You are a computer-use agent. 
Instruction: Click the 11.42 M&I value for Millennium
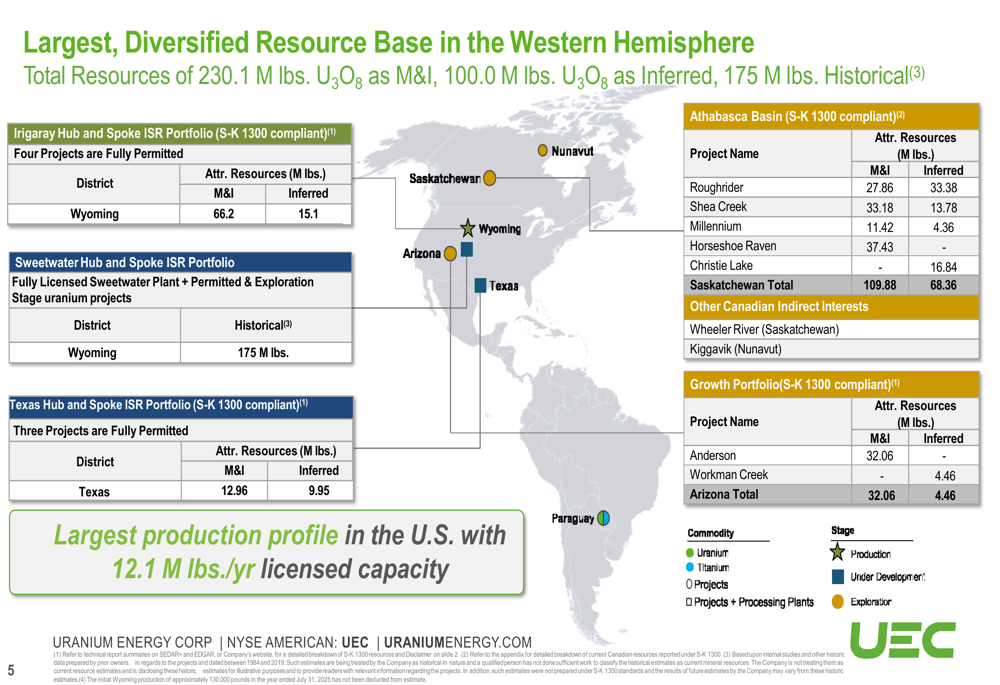coord(879,227)
